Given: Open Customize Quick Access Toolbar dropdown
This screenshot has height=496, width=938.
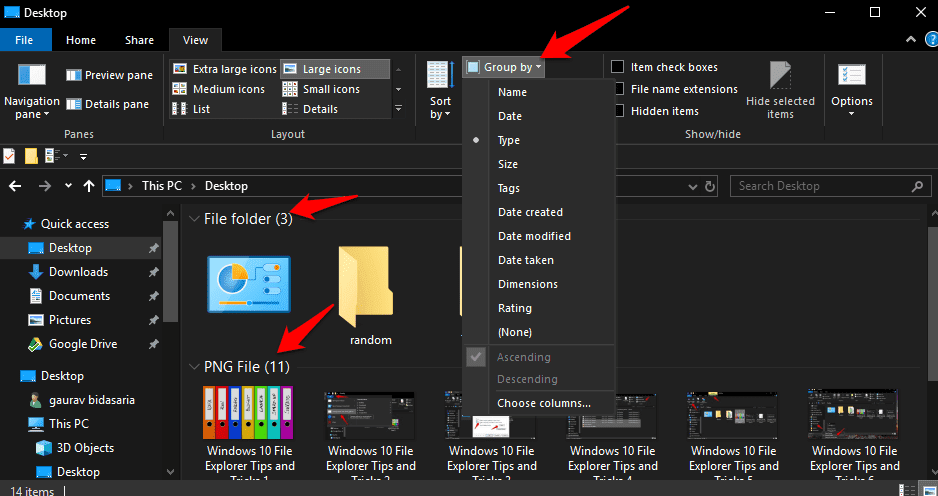Looking at the screenshot, I should (x=84, y=157).
